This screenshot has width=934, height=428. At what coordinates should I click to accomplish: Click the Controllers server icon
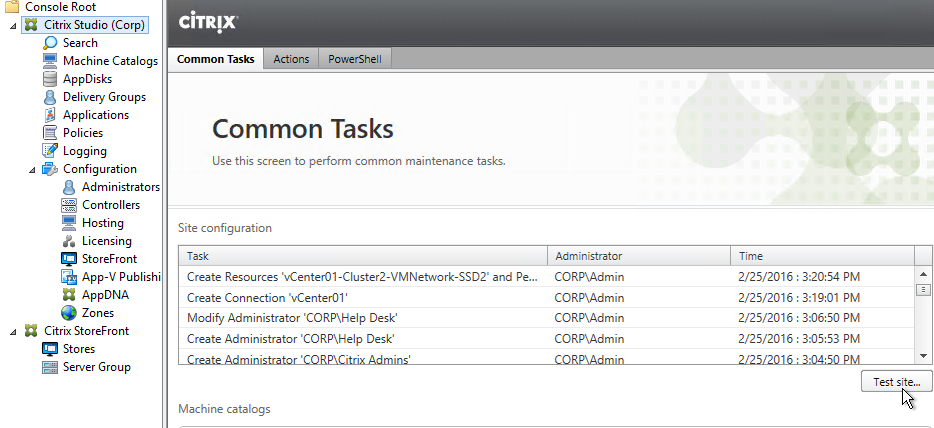tap(70, 205)
